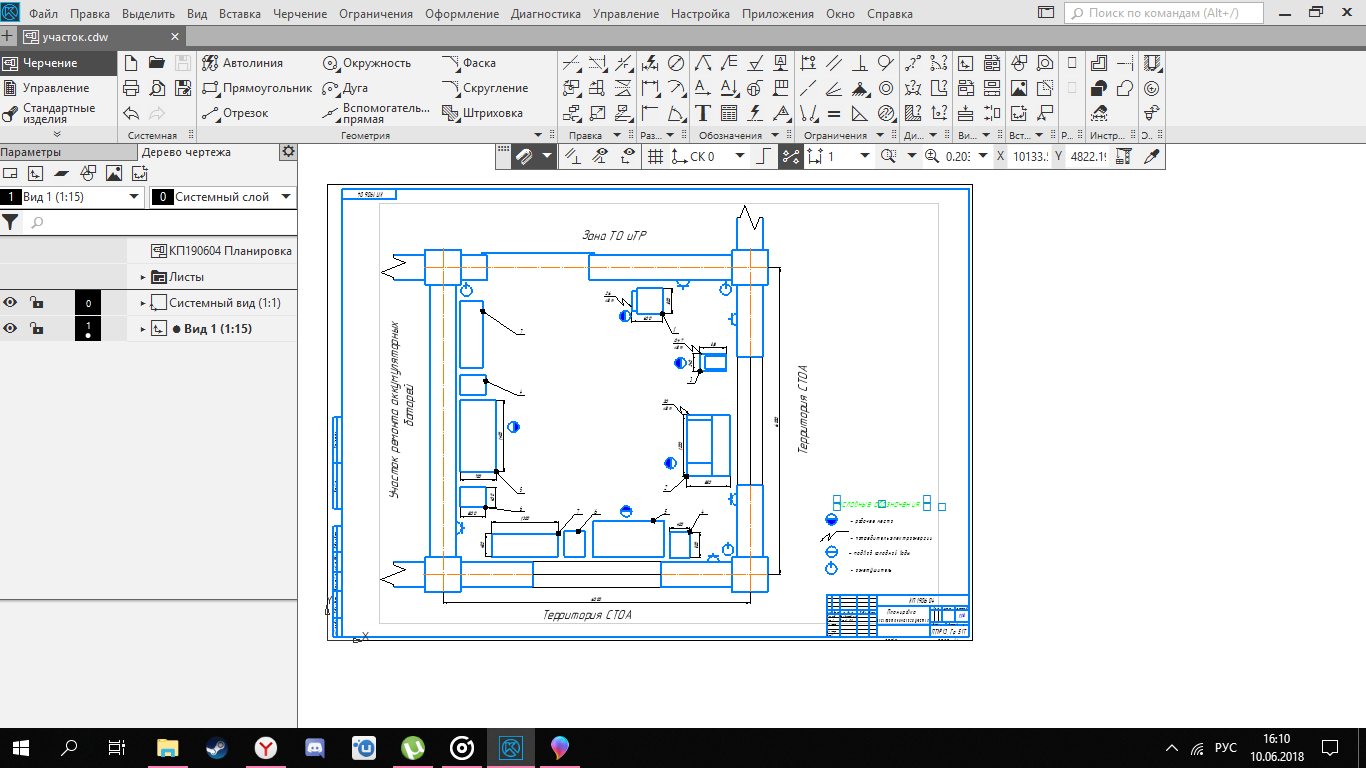Click the command search field
Screen dimensions: 1366x768
coord(1163,14)
